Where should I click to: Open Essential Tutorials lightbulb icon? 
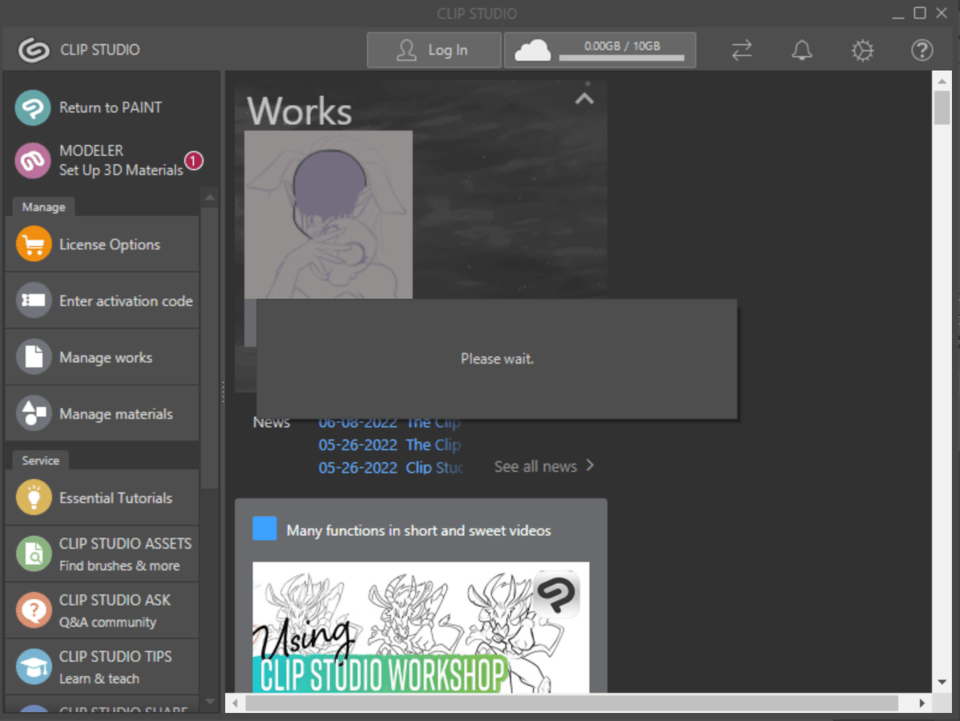click(34, 498)
